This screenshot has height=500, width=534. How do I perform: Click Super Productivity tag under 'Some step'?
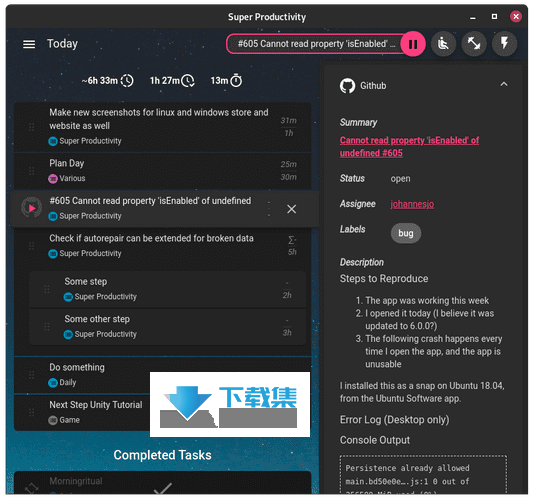click(x=100, y=297)
